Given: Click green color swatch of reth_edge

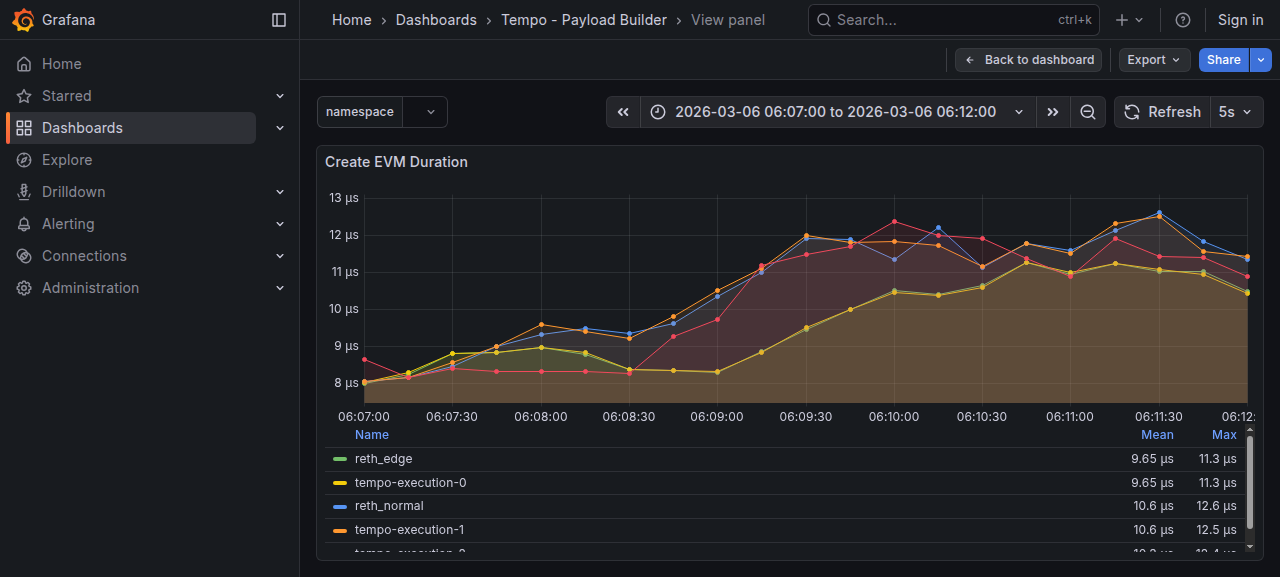Looking at the screenshot, I should pyautogui.click(x=339, y=460).
